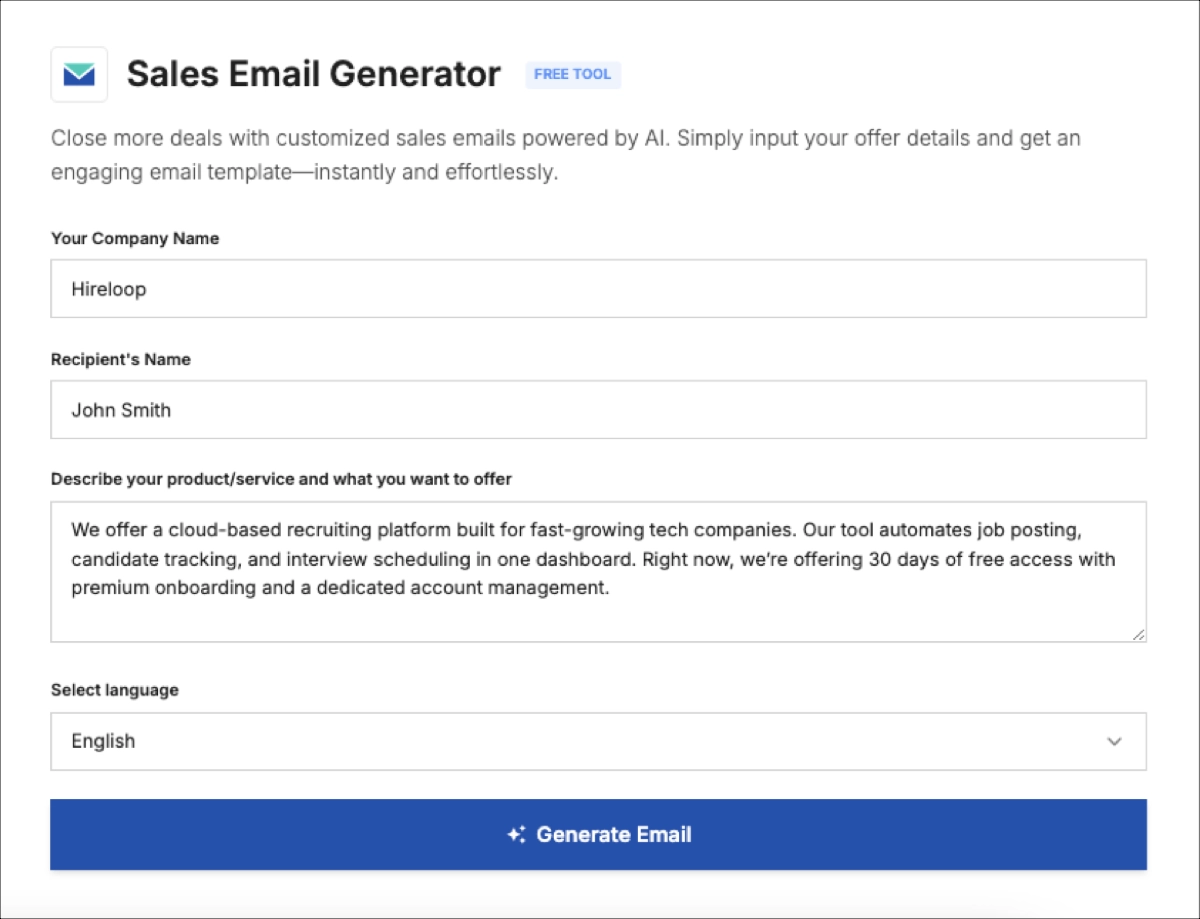1200x919 pixels.
Task: Click the Sales Email Generator heading
Action: coord(313,74)
